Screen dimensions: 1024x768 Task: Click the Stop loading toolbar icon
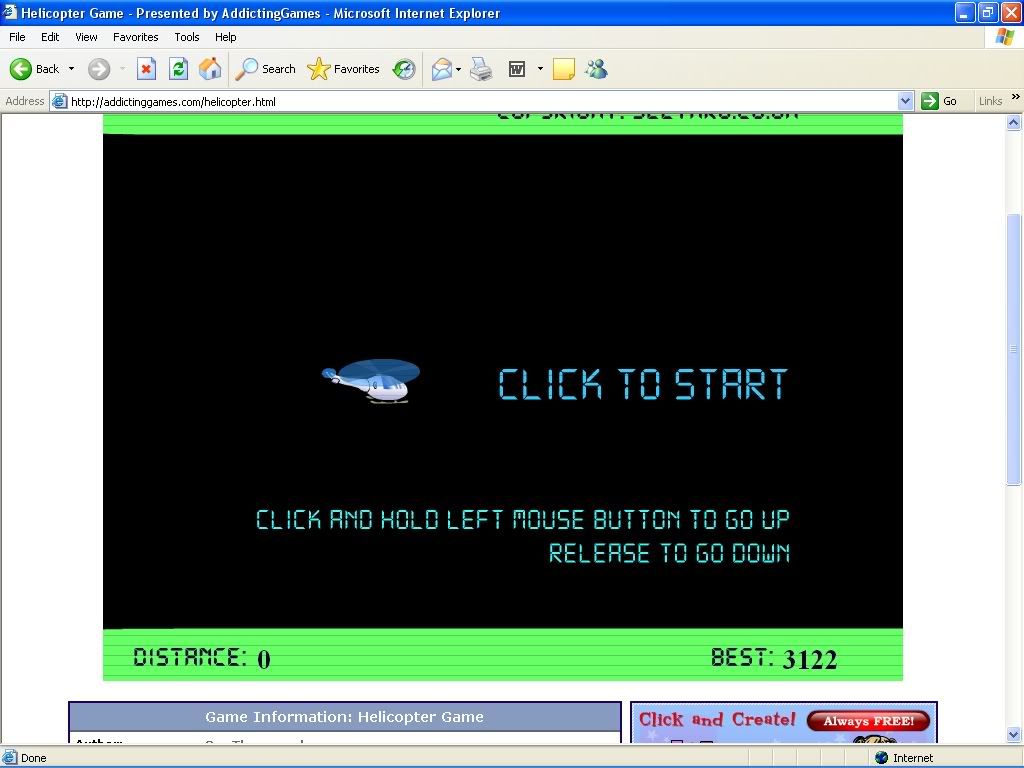(x=146, y=69)
